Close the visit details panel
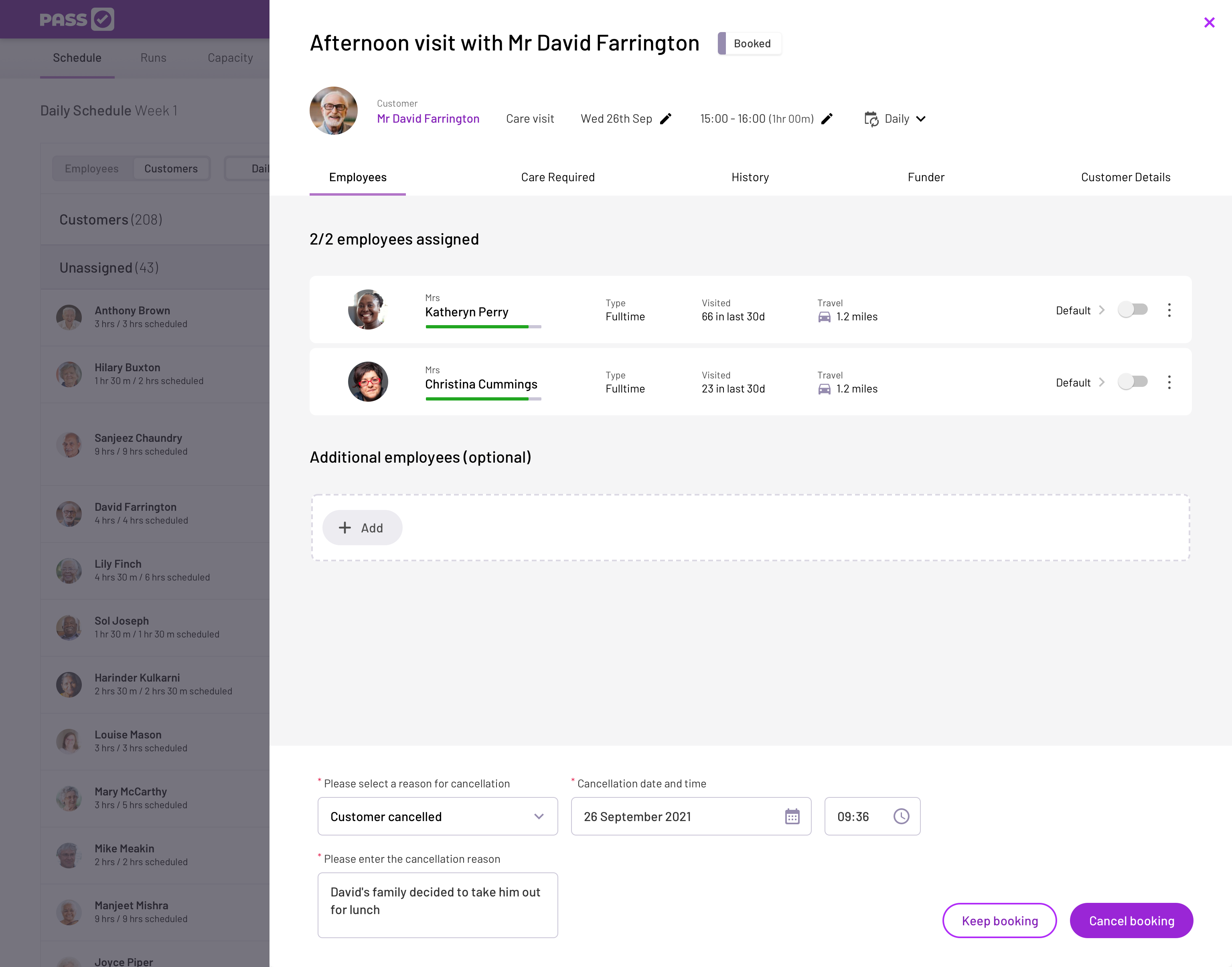This screenshot has width=1232, height=967. 1209,22
